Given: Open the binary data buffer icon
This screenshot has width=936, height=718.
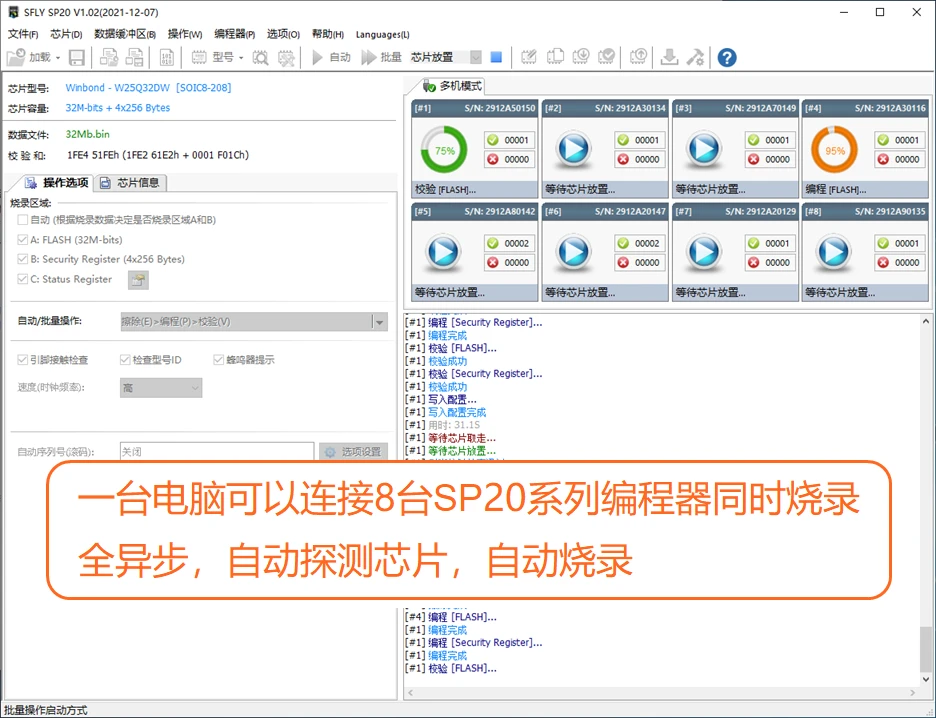Looking at the screenshot, I should 167,57.
